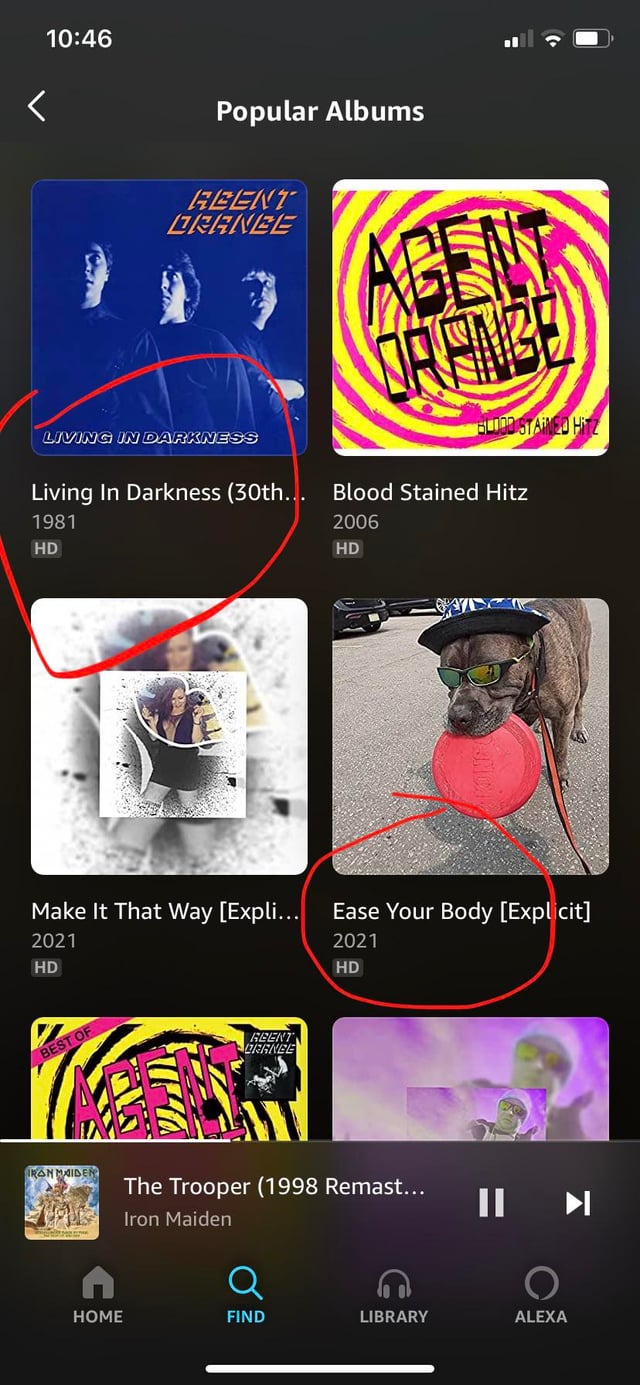The width and height of the screenshot is (640, 1385).
Task: Open Living In Darkness album cover
Action: (169, 317)
